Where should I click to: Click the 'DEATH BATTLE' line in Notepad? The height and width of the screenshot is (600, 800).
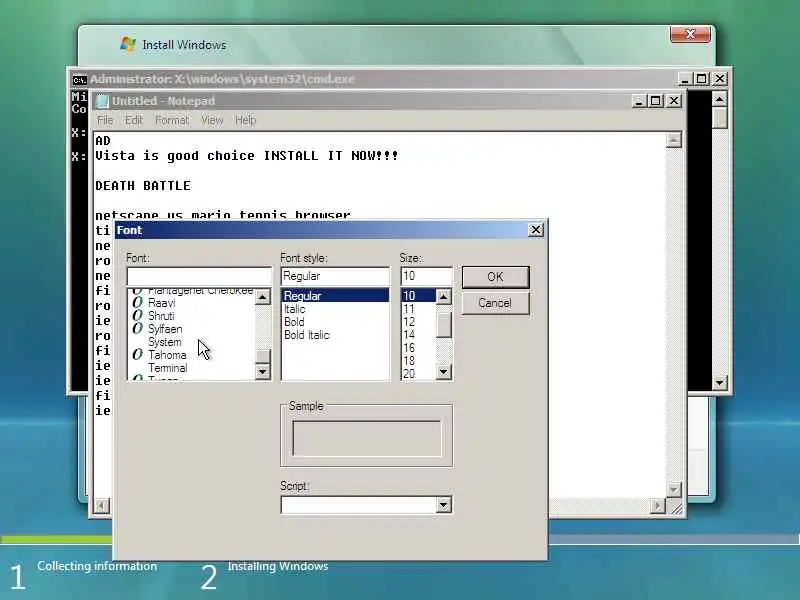point(143,186)
